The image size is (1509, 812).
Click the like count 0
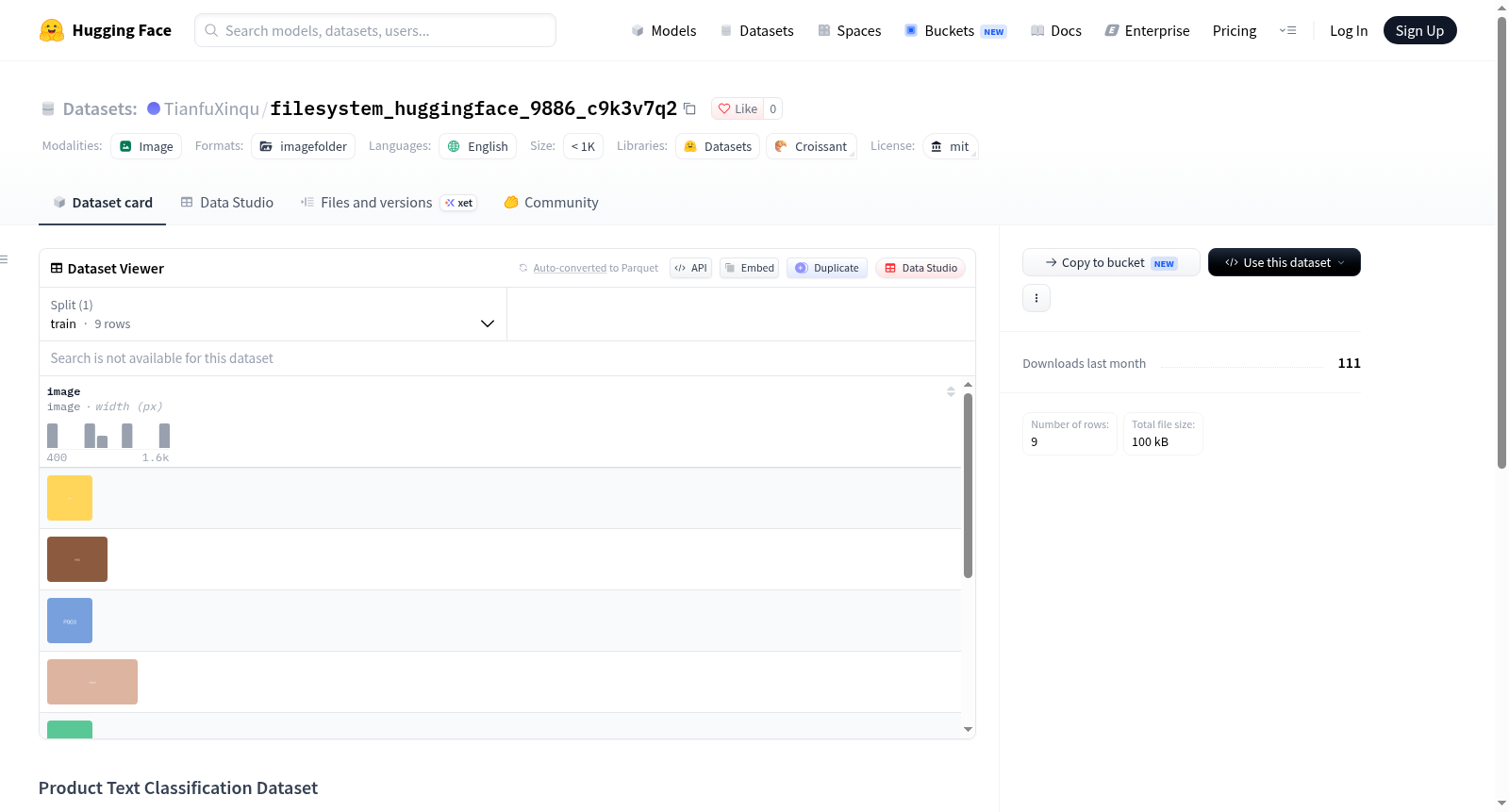(773, 108)
